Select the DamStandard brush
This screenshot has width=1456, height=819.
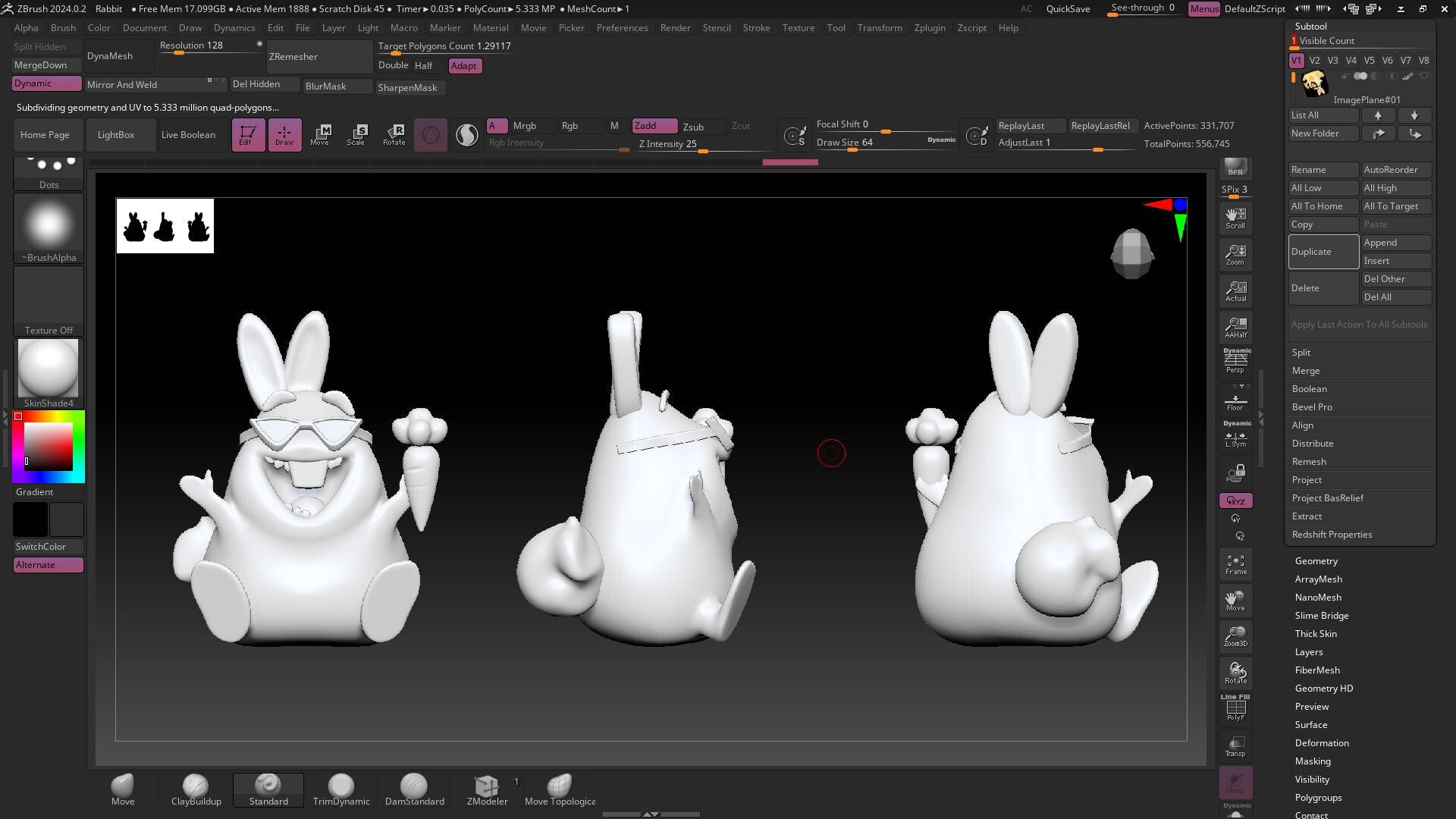414,789
